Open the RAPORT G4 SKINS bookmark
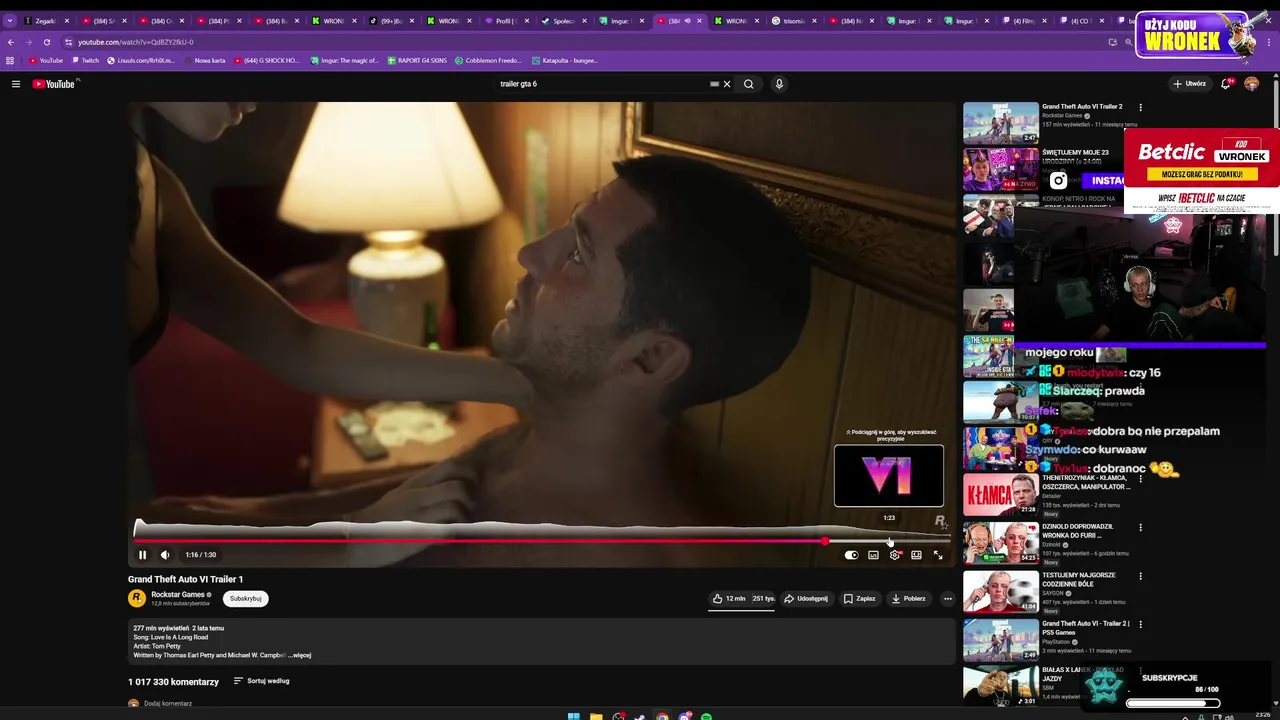Viewport: 1280px width, 720px height. (x=417, y=60)
